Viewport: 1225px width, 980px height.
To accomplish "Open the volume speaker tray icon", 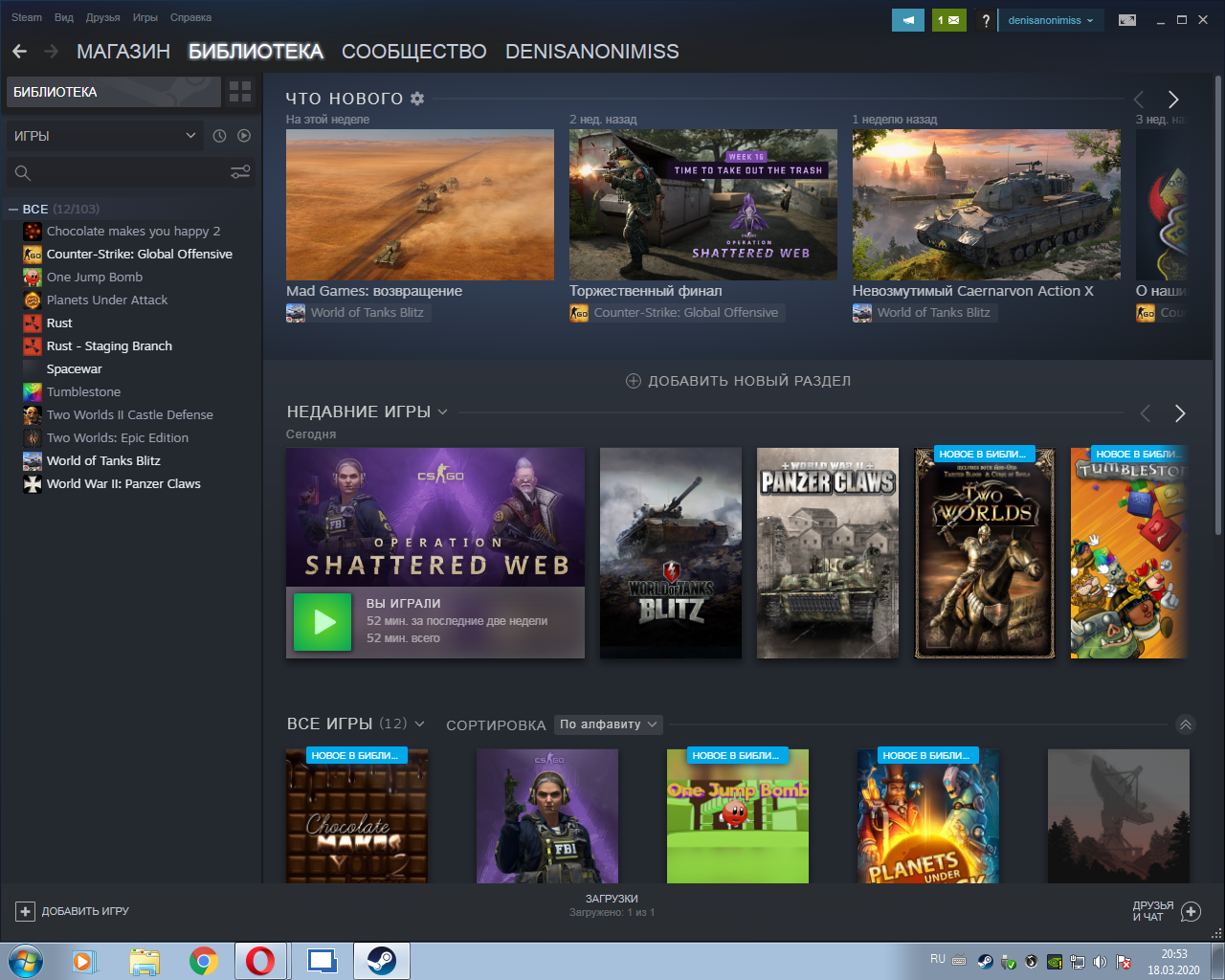I will tap(1100, 962).
